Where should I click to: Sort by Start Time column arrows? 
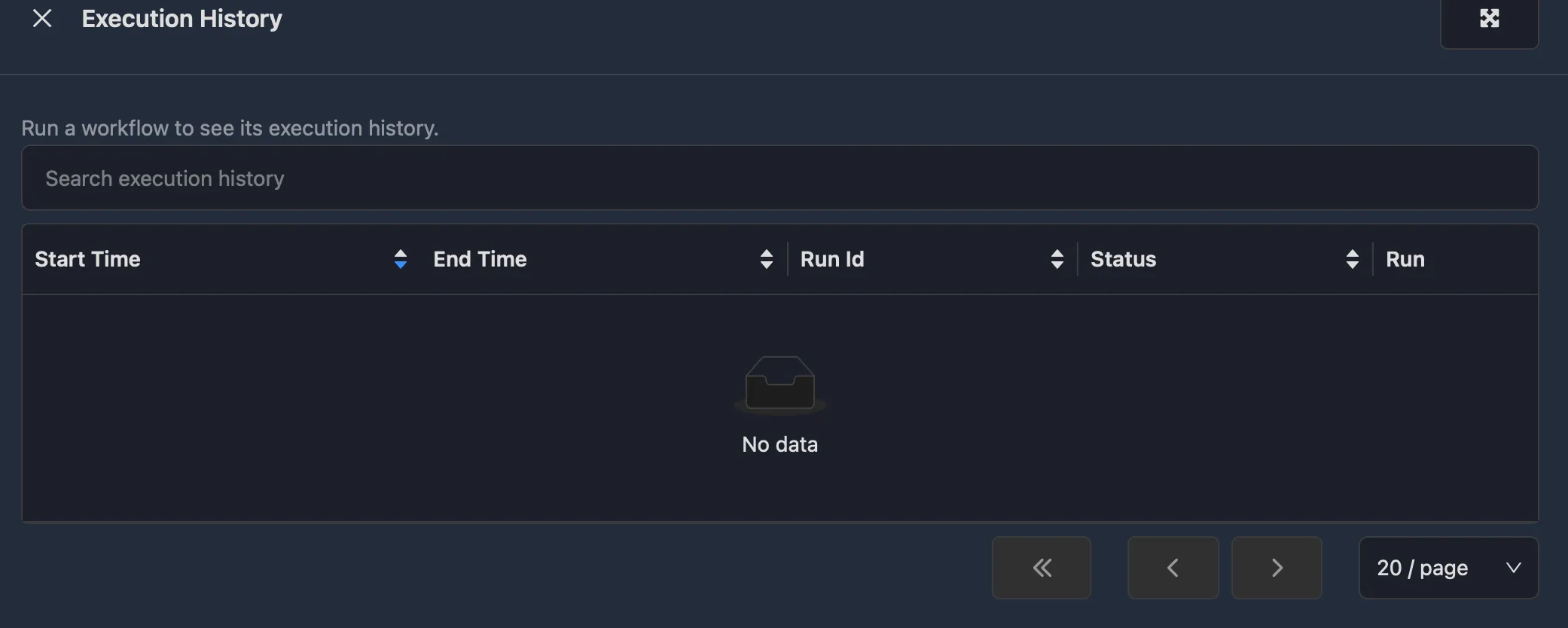tap(401, 259)
